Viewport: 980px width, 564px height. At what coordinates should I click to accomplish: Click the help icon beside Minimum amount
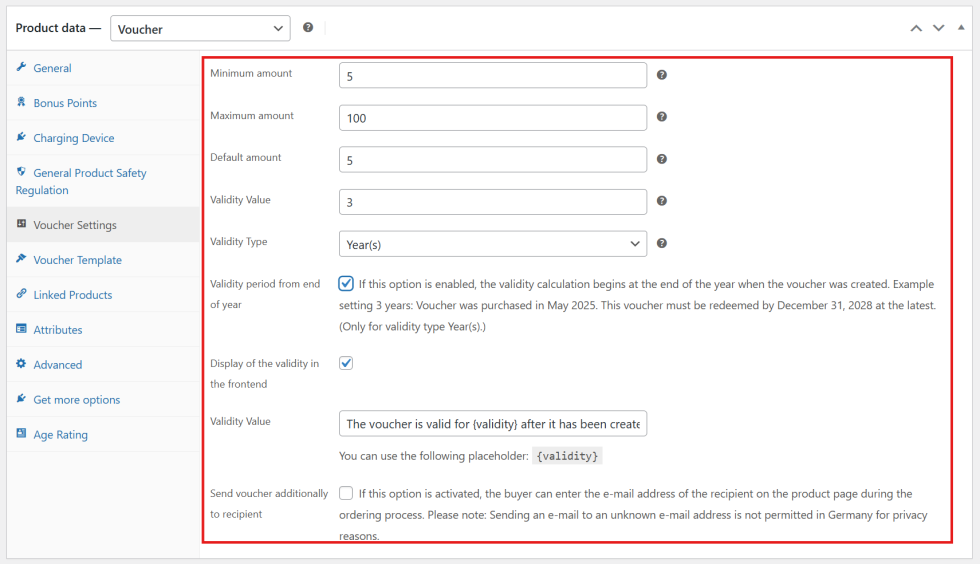(x=662, y=75)
